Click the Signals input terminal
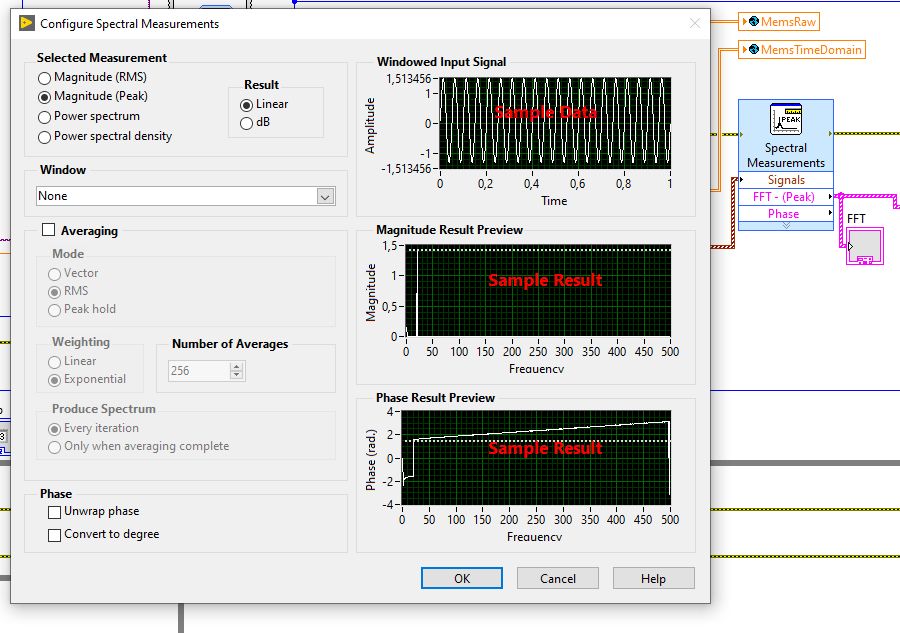900x633 pixels. pyautogui.click(x=786, y=180)
